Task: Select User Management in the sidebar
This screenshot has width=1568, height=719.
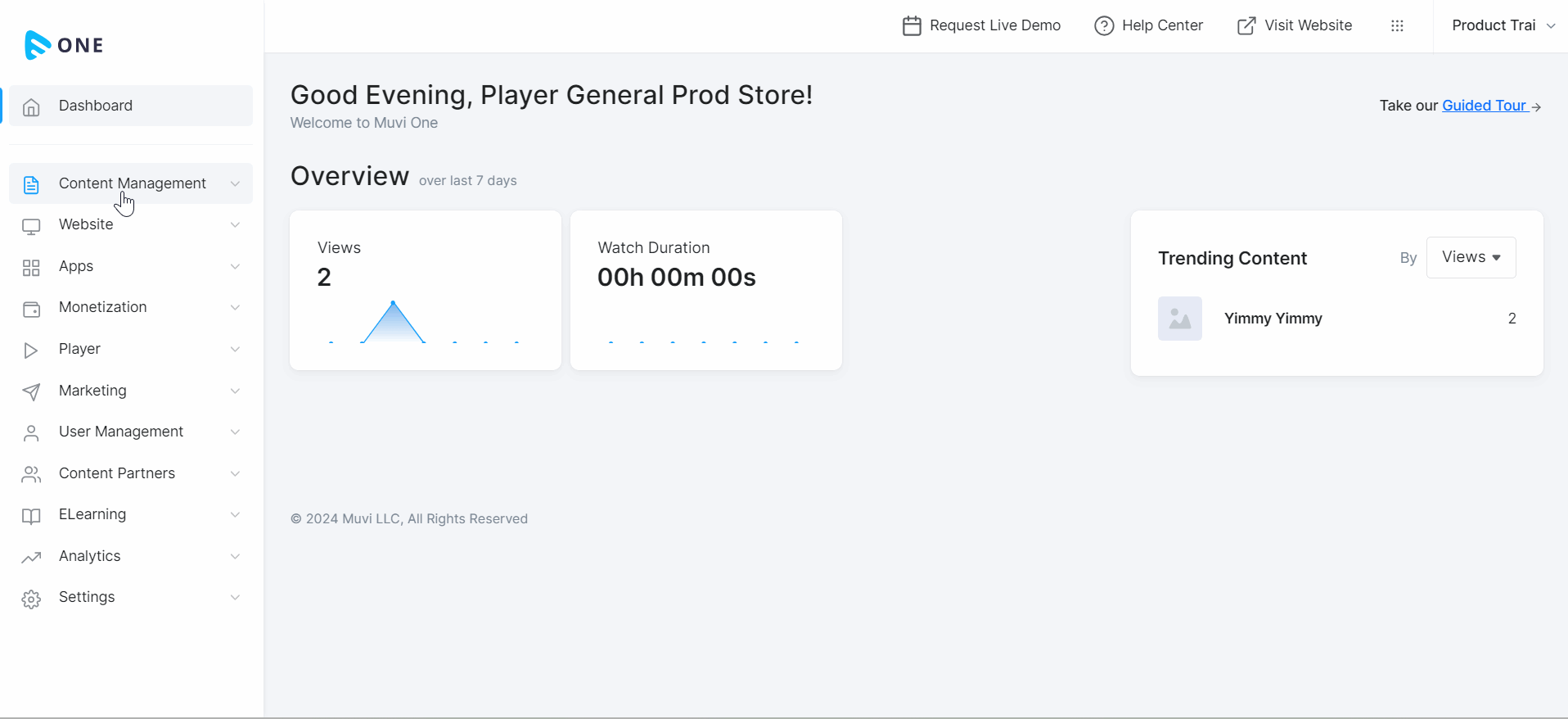Action: point(121,432)
